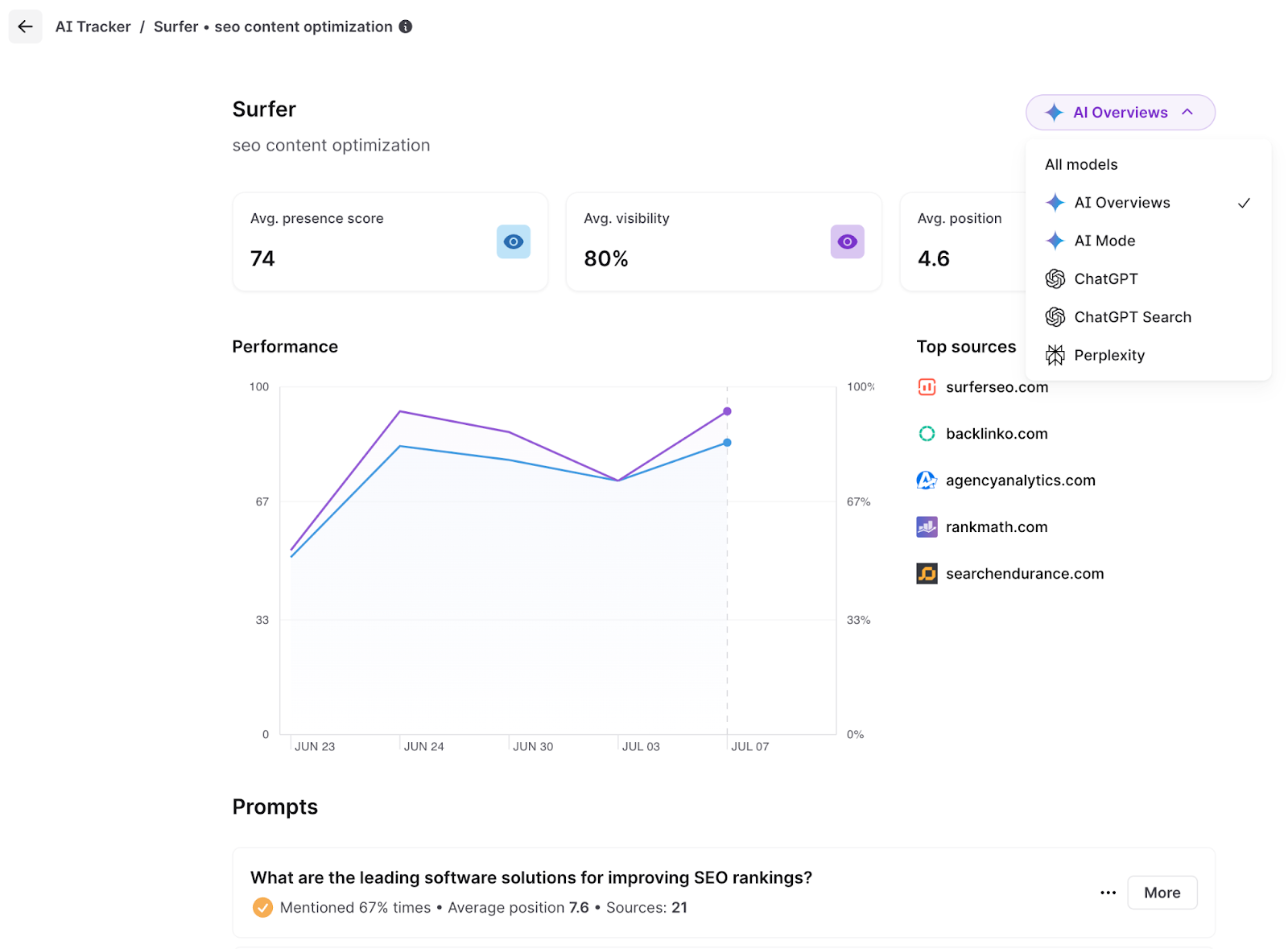
Task: Click the purple eye visibility icon
Action: [x=847, y=241]
